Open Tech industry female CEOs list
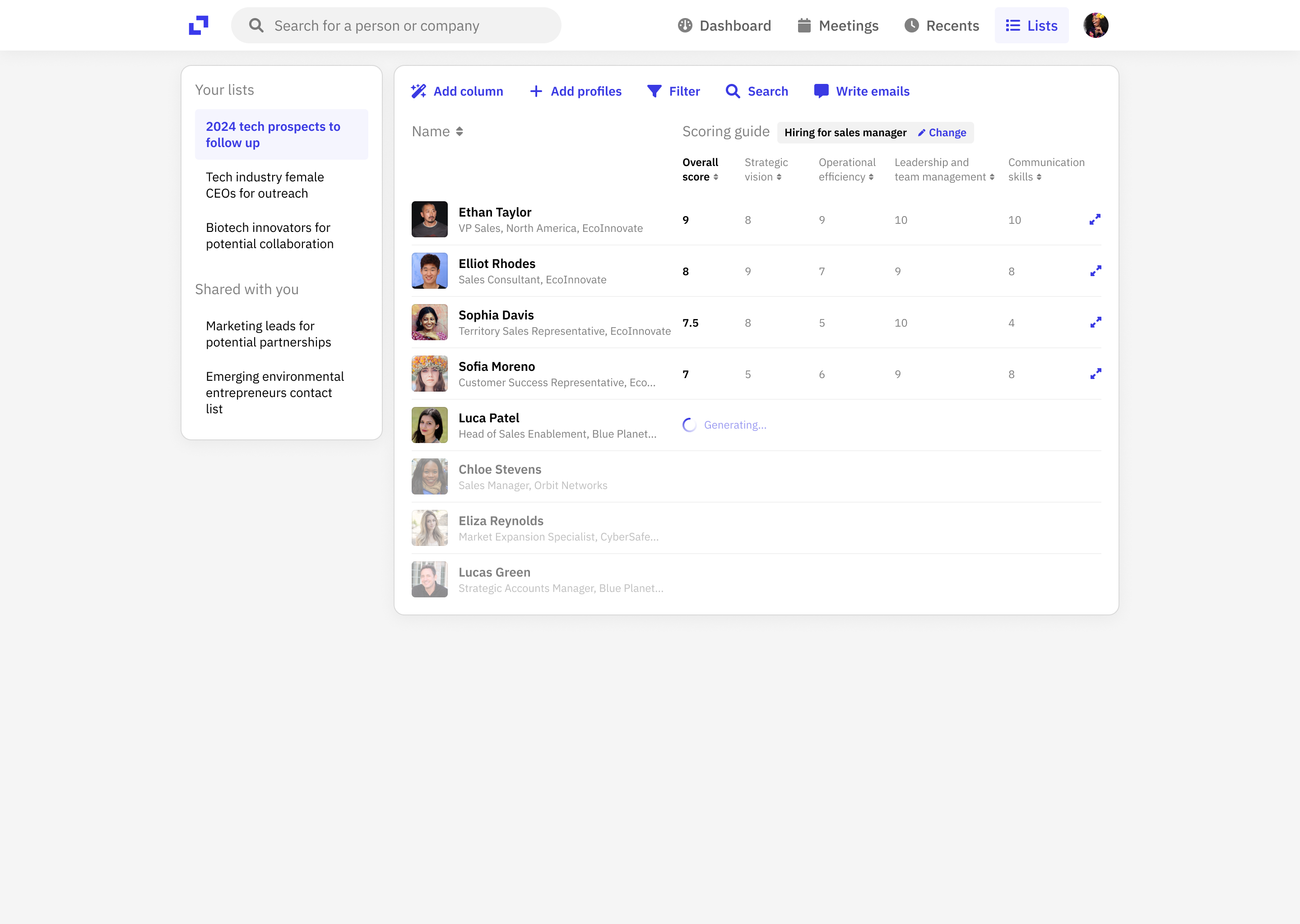 coord(265,185)
